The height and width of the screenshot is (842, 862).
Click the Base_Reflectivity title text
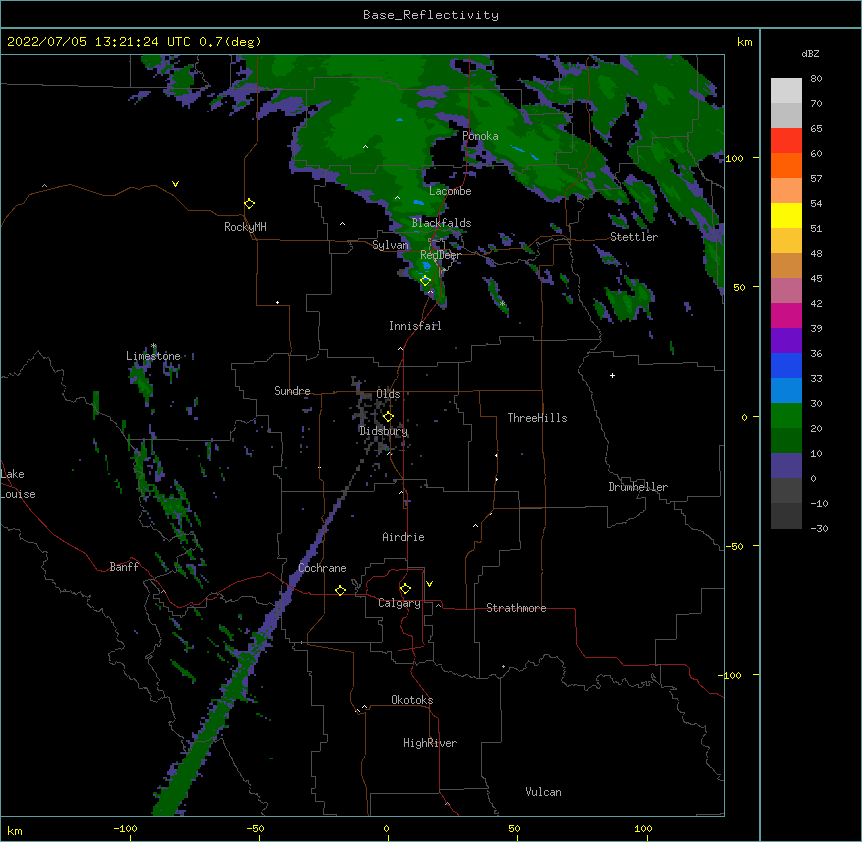pyautogui.click(x=431, y=15)
